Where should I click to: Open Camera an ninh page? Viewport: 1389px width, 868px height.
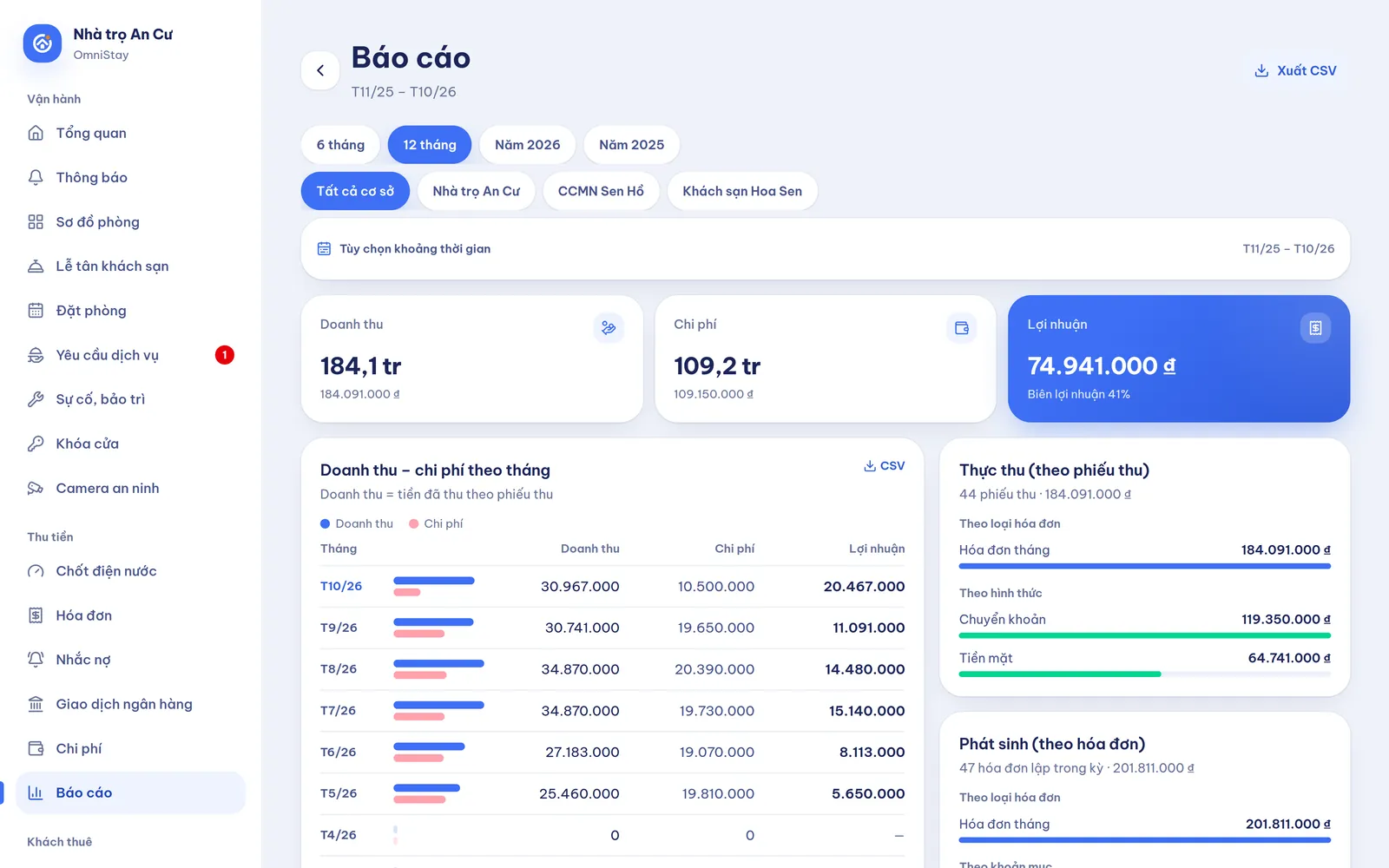coord(130,488)
